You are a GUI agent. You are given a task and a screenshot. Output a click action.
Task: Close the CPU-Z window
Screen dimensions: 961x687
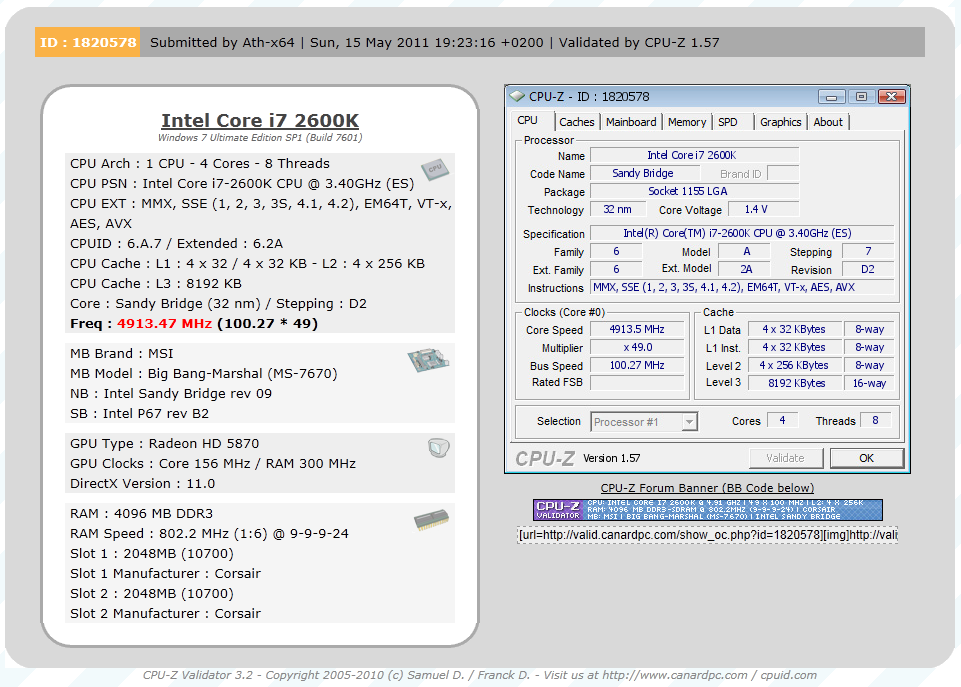(x=892, y=97)
